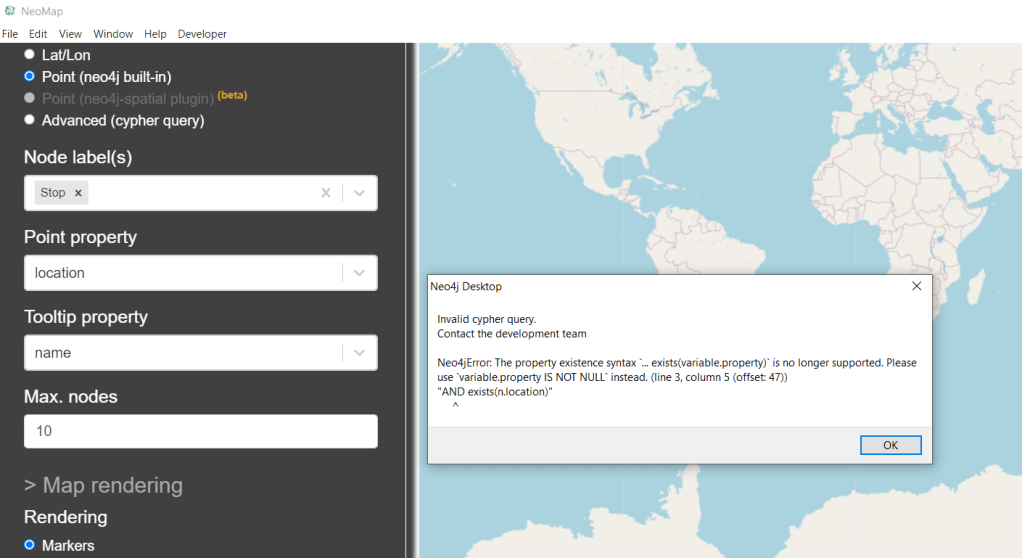Open the Point property location dropdown
Screen dimensions: 1022x558
click(359, 273)
